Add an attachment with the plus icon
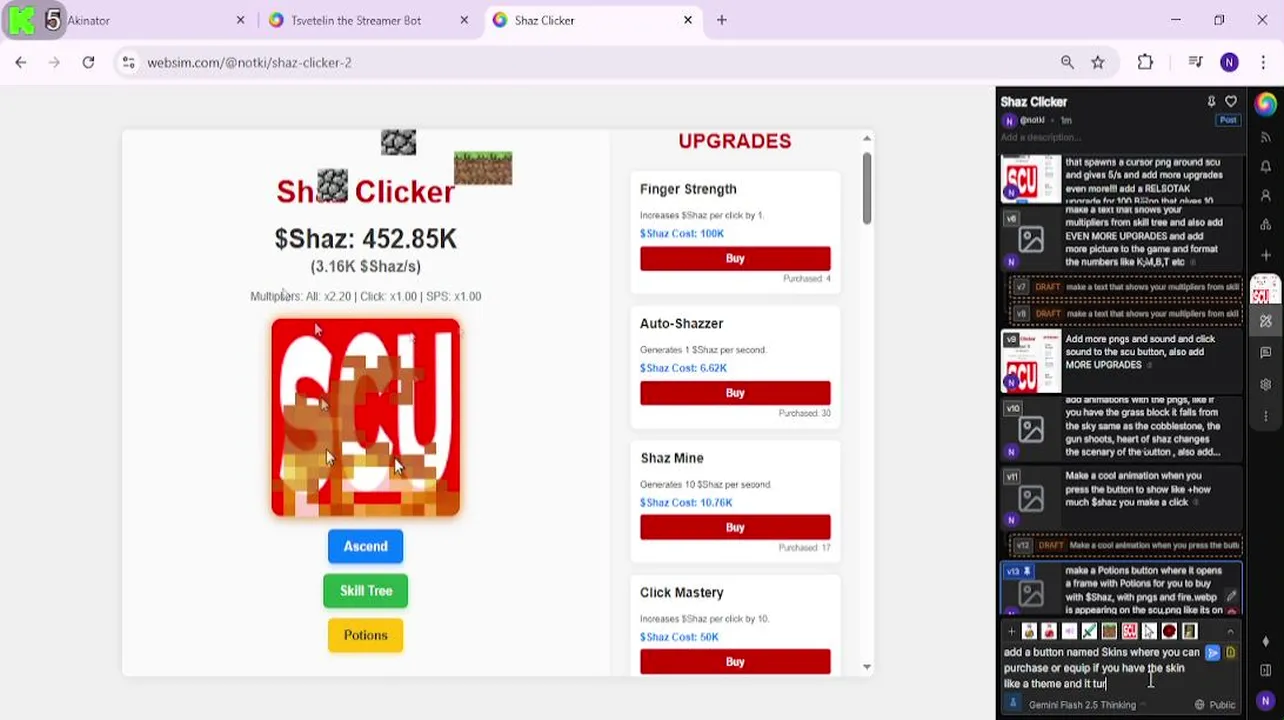 pyautogui.click(x=1010, y=631)
